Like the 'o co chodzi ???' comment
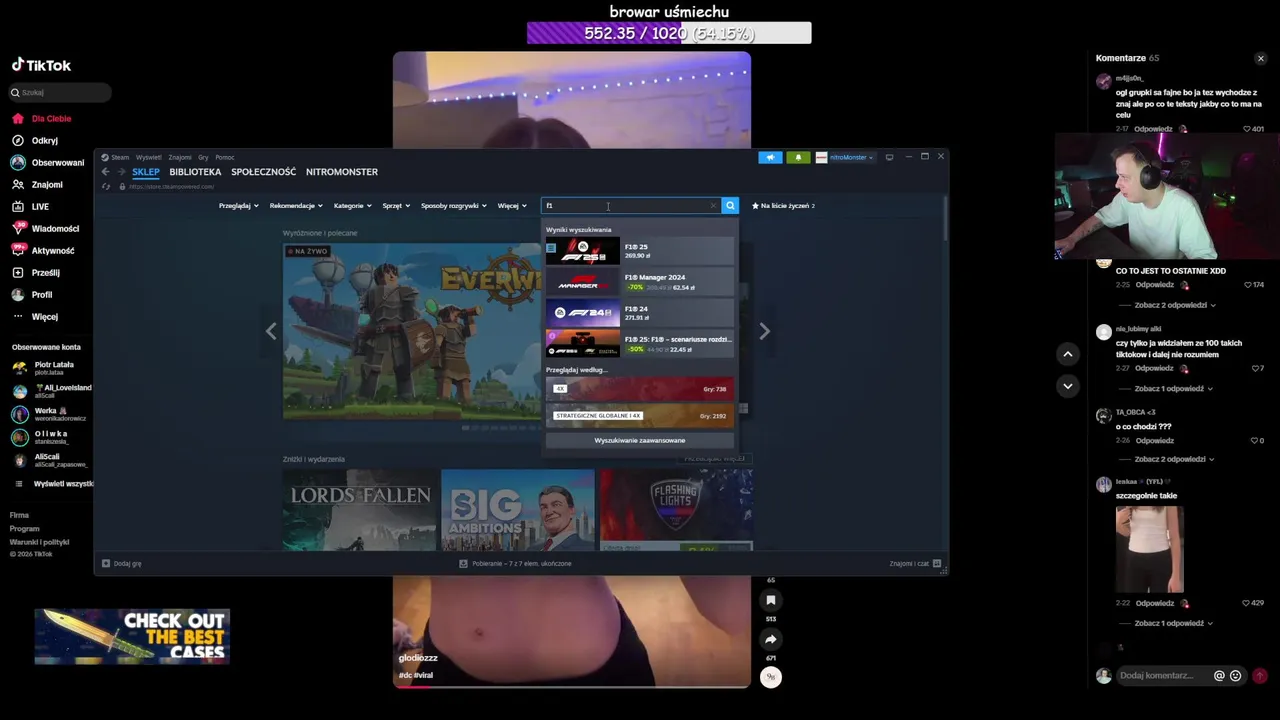The height and width of the screenshot is (720, 1280). coord(1254,441)
